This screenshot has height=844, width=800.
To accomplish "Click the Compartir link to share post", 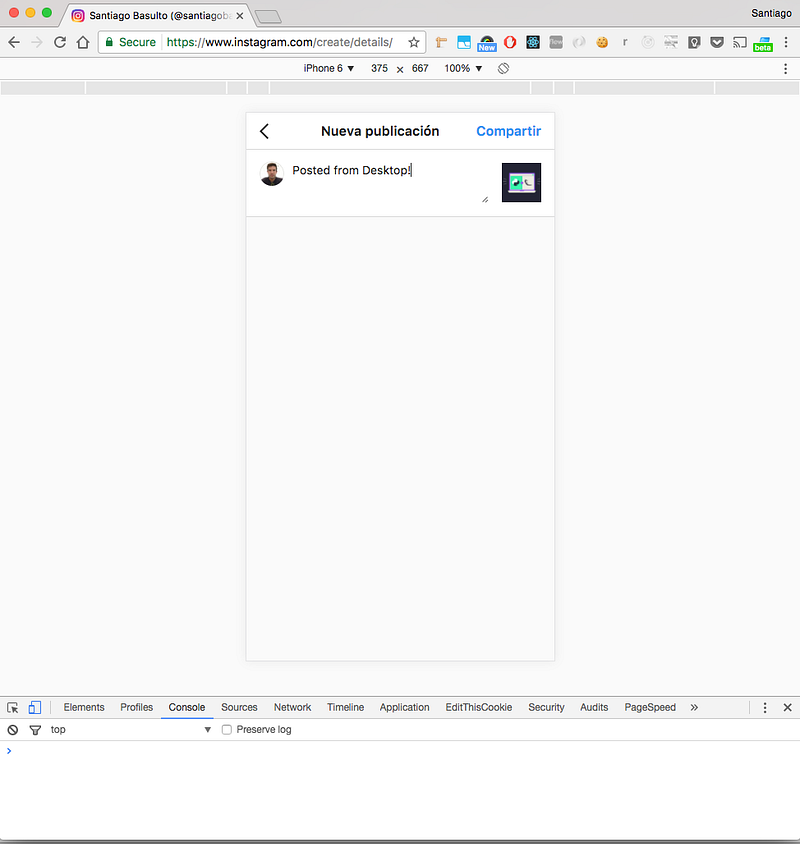I will pyautogui.click(x=508, y=131).
